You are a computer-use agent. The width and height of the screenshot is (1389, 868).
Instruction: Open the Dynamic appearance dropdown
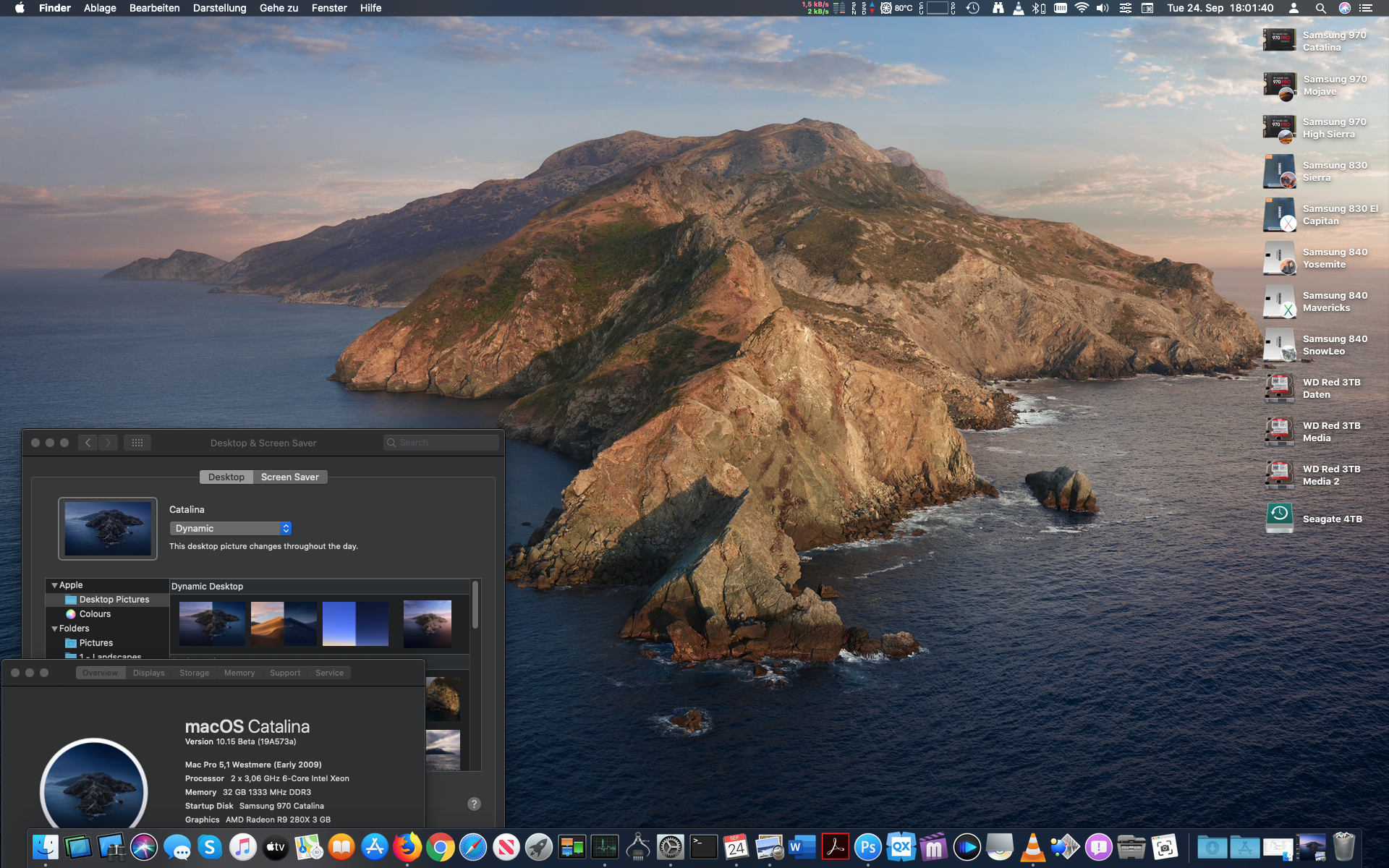(x=231, y=529)
